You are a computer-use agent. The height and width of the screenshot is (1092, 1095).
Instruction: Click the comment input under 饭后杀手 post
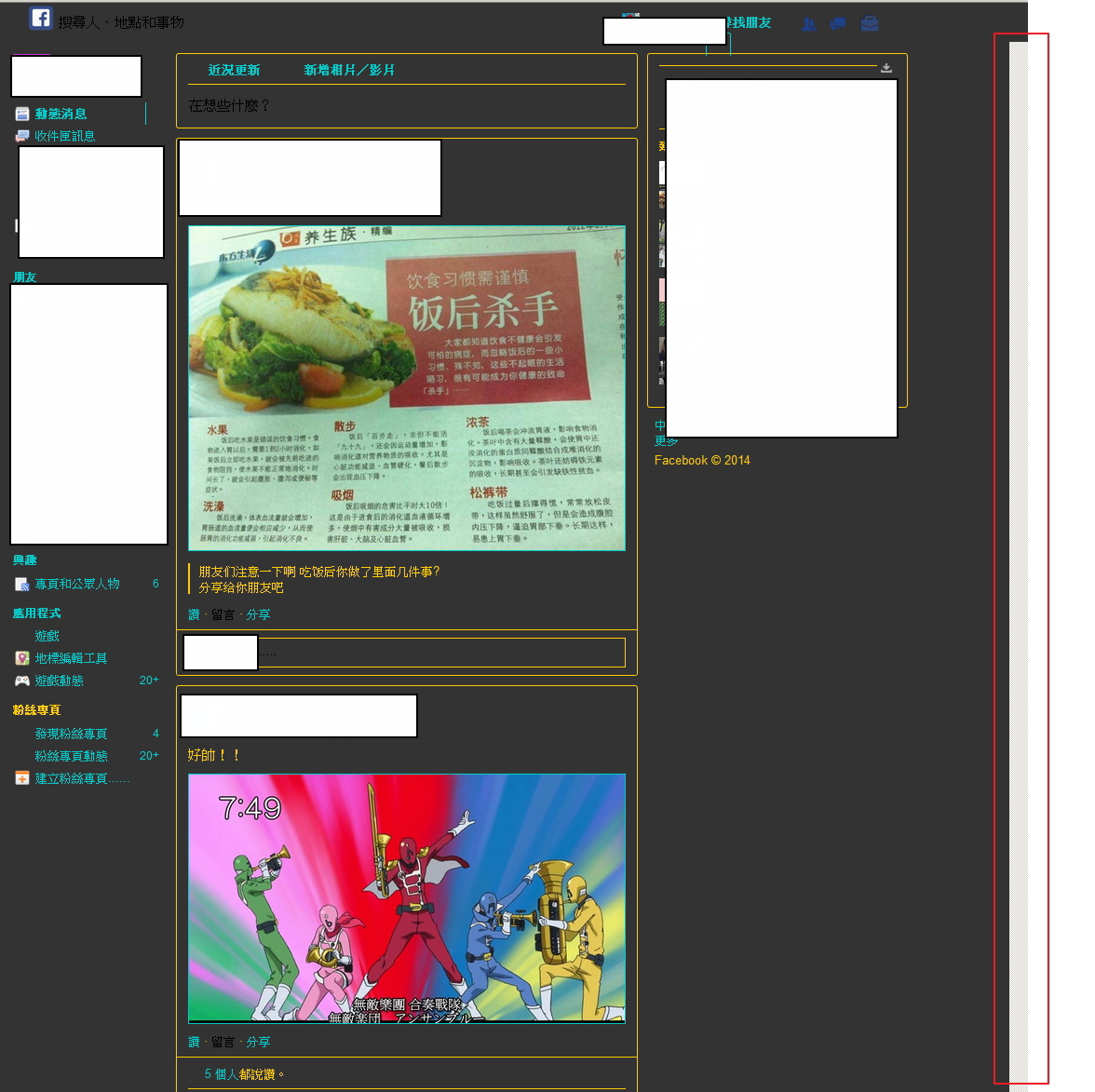441,654
